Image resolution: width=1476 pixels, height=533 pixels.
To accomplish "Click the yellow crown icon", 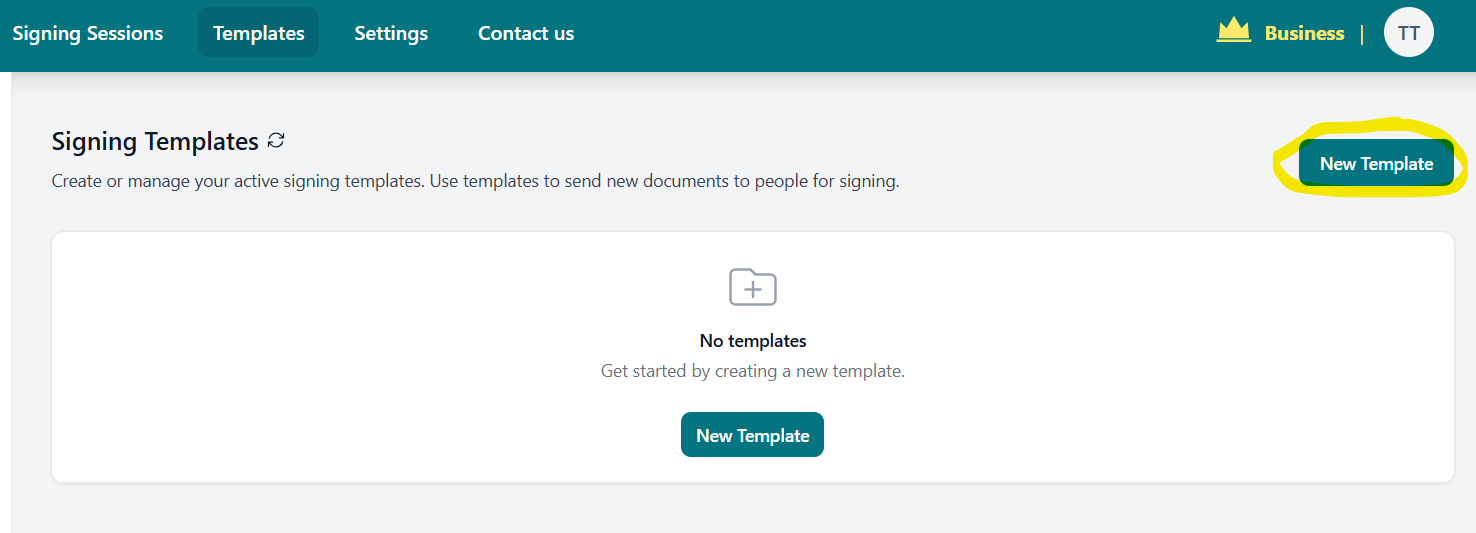I will [x=1234, y=31].
